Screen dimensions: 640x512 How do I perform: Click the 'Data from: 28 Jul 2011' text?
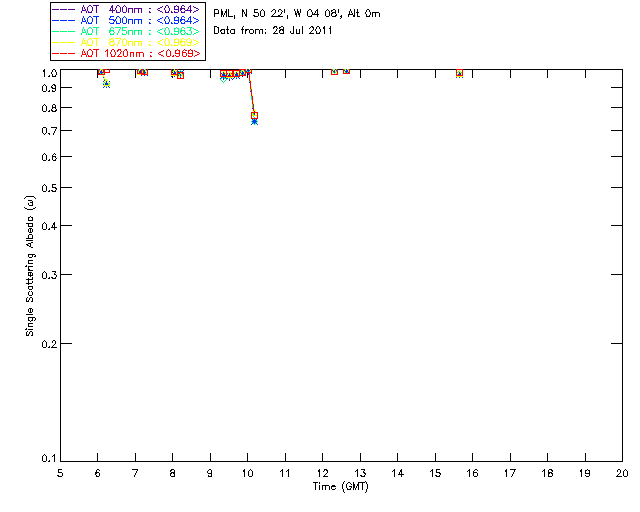point(273,31)
